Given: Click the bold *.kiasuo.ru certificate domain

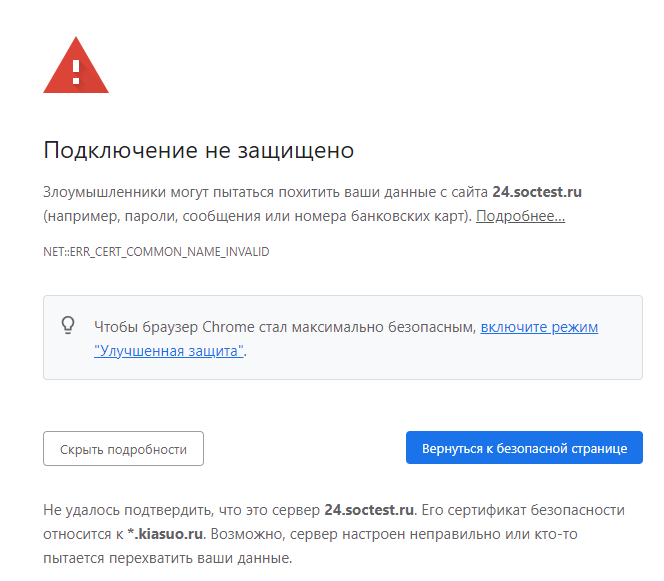Looking at the screenshot, I should pos(165,534).
